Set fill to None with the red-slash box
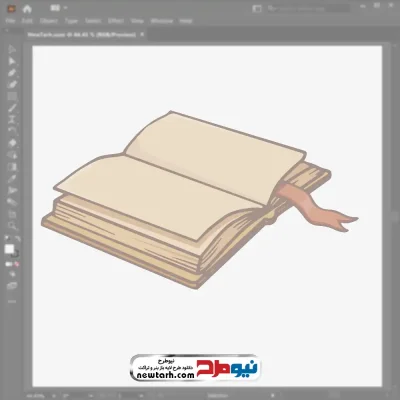The height and width of the screenshot is (400, 400). [17, 264]
